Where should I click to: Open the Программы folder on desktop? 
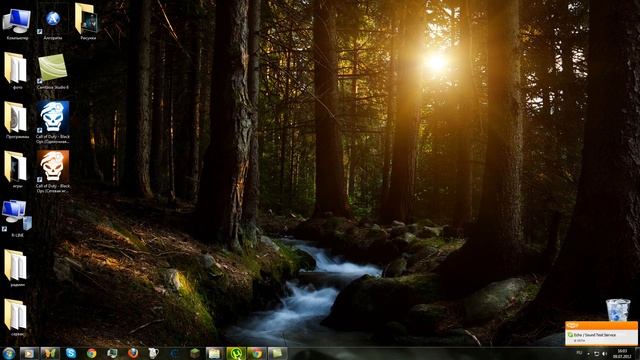17,120
